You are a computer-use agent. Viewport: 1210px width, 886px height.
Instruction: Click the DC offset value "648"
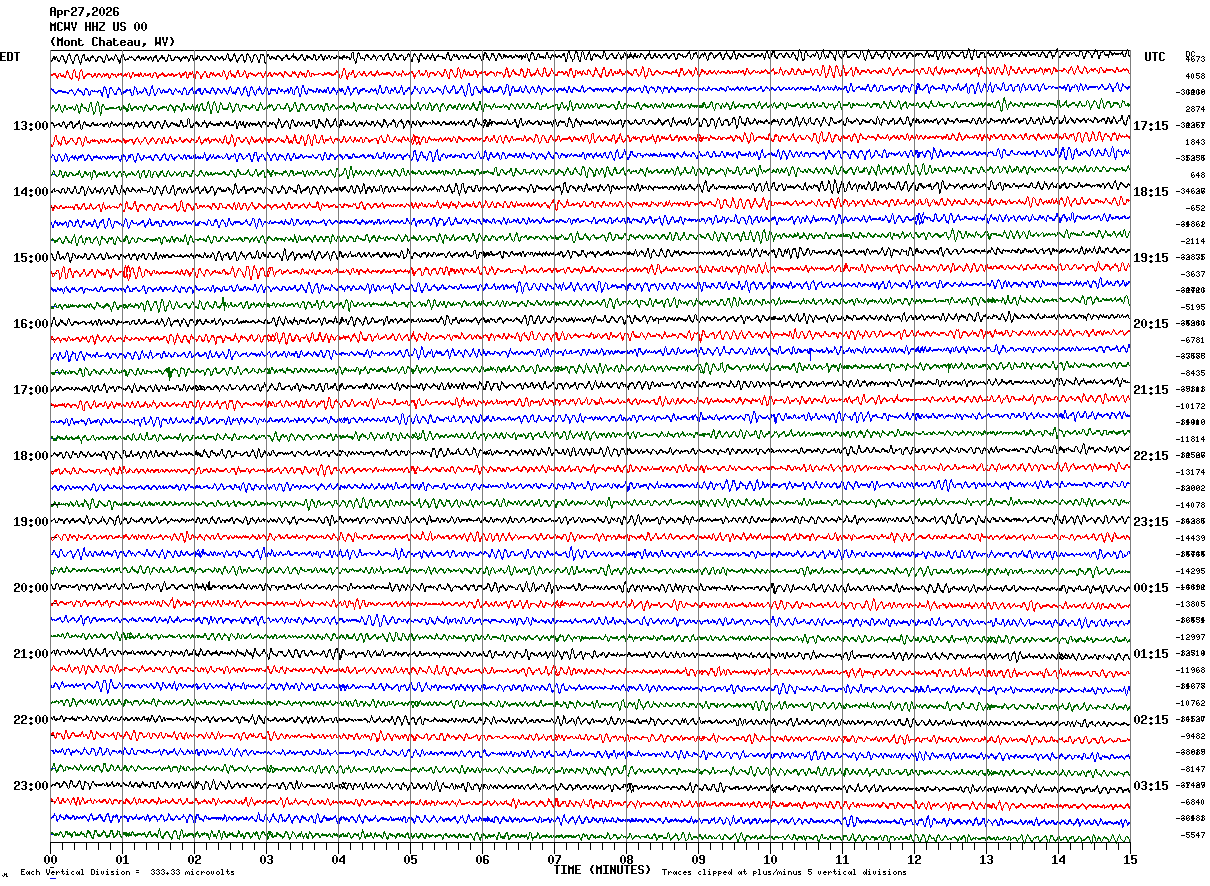coord(1197,175)
